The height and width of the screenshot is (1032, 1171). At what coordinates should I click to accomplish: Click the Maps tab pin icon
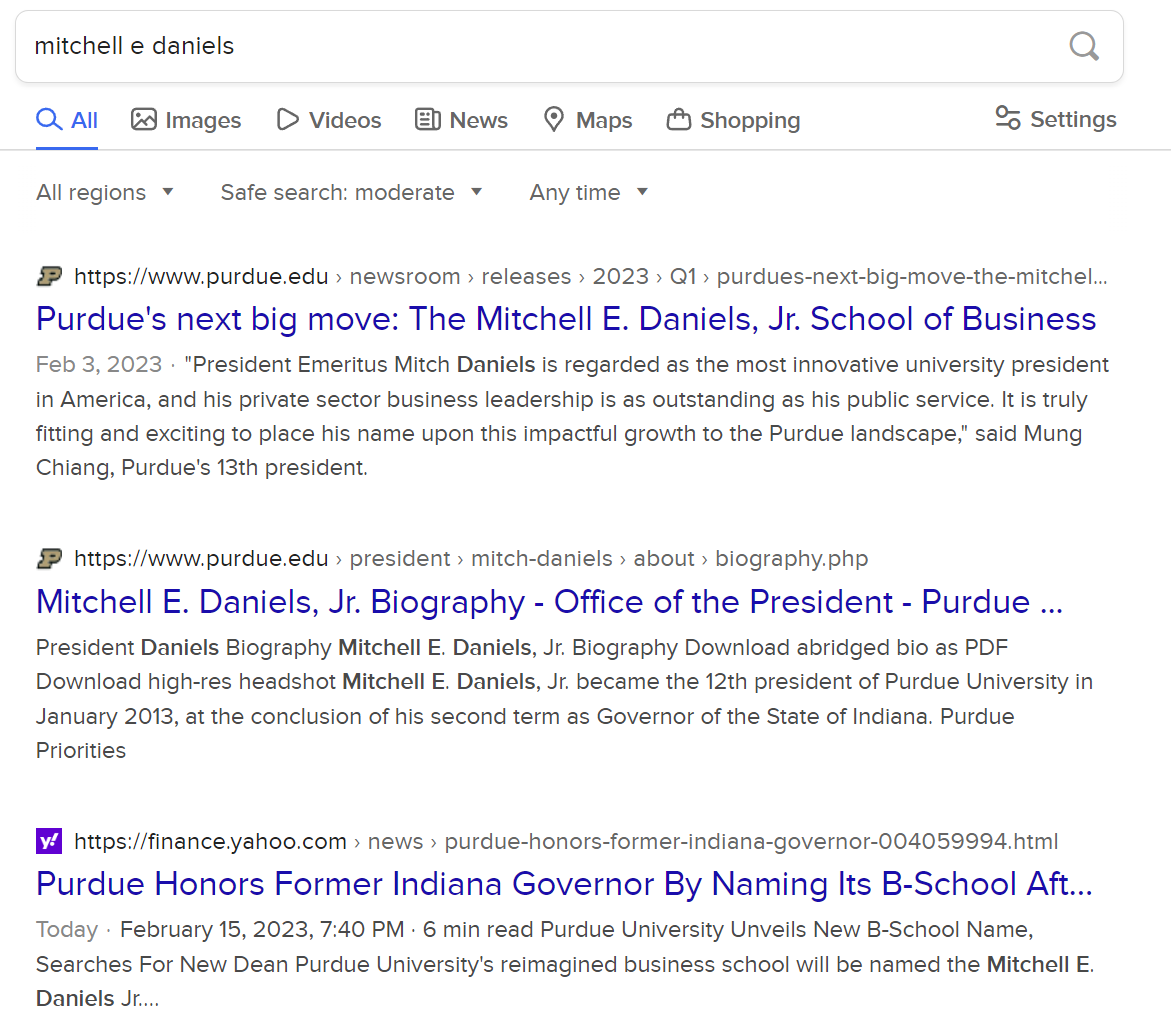[x=553, y=119]
